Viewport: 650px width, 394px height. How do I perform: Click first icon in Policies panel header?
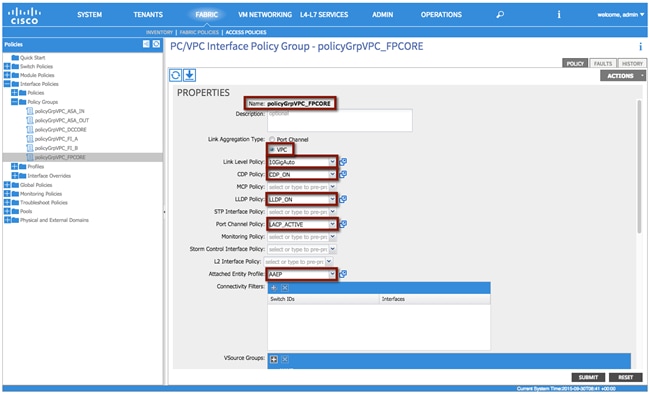pos(146,44)
